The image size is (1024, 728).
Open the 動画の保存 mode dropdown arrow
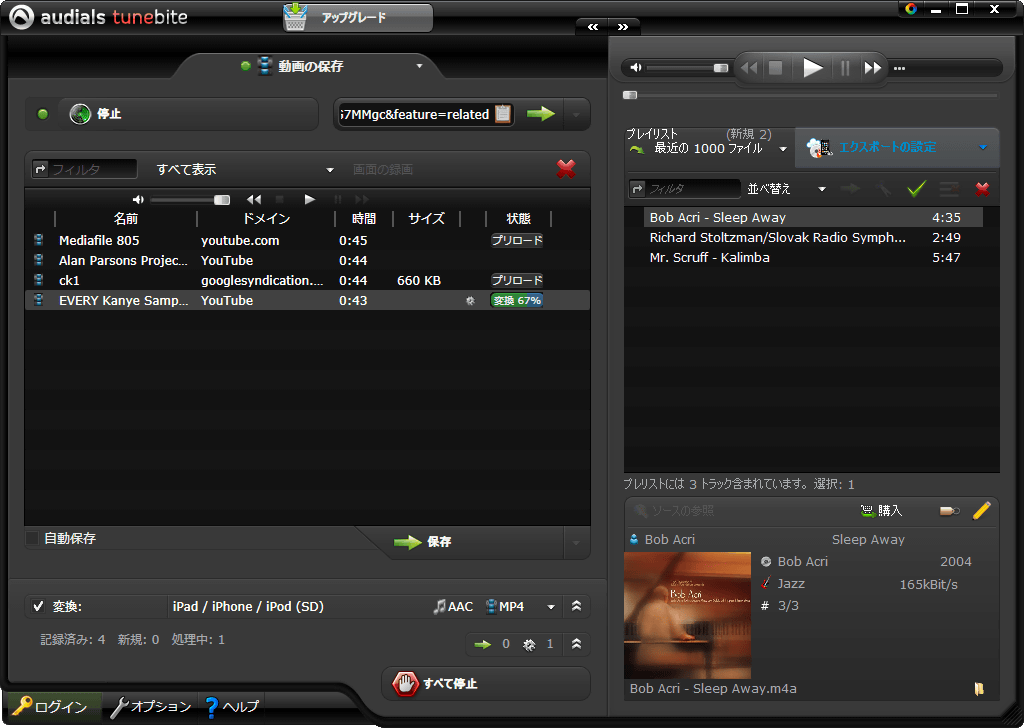[x=419, y=66]
